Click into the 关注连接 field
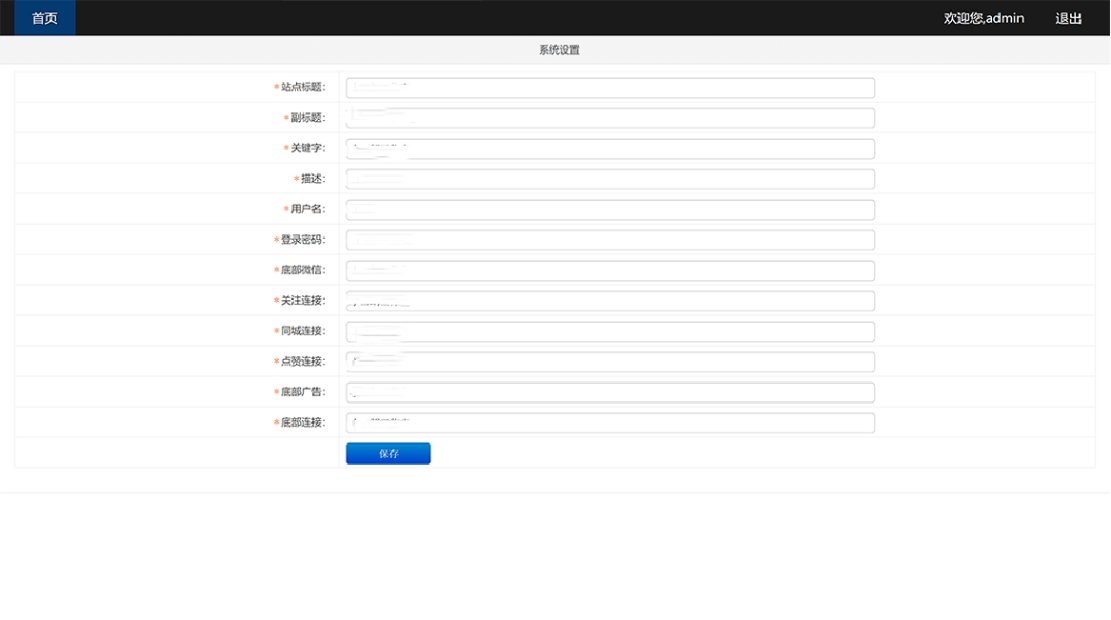The height and width of the screenshot is (620, 1111). [610, 301]
